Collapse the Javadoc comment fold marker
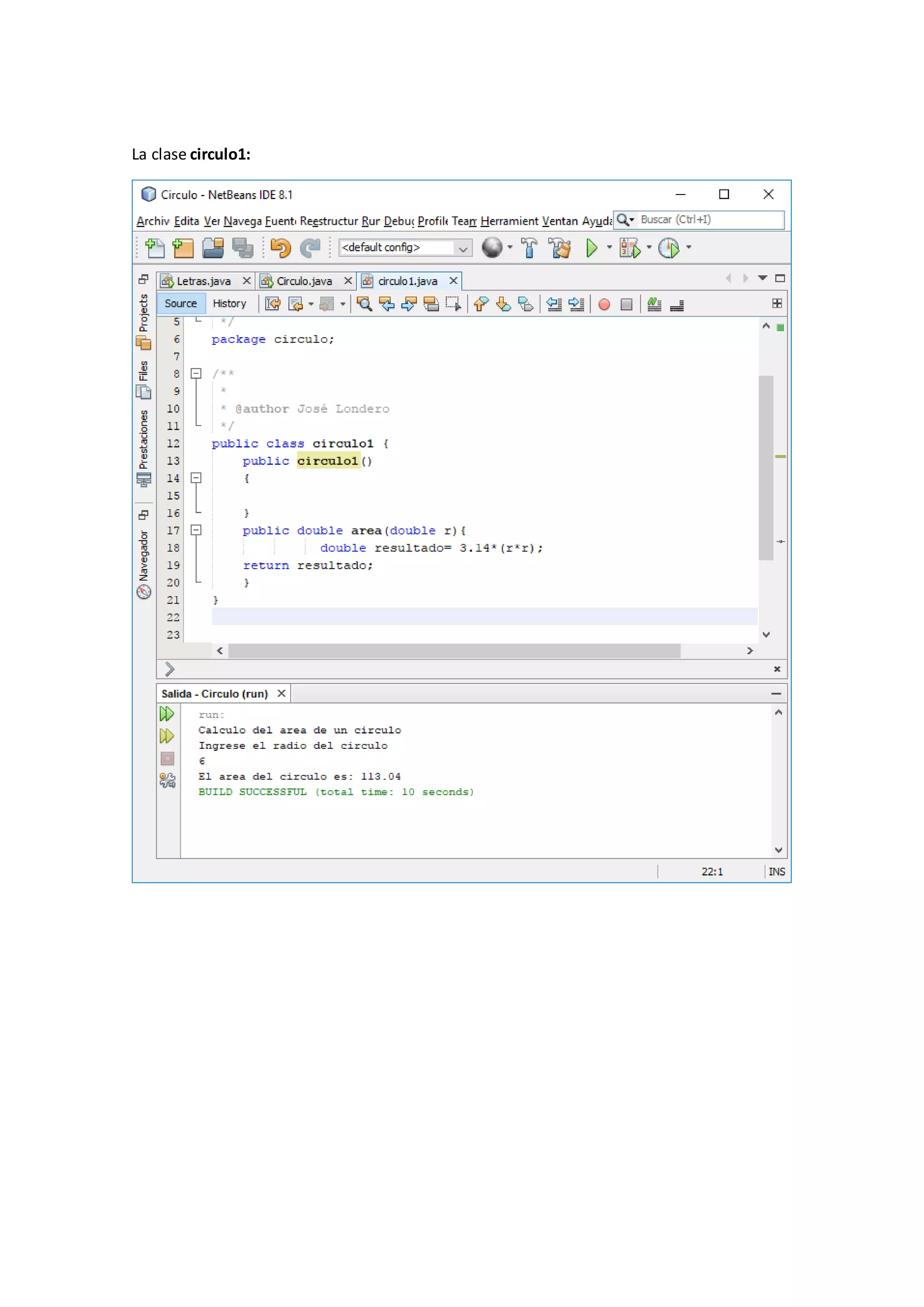Viewport: 924px width, 1307px height. pos(196,374)
